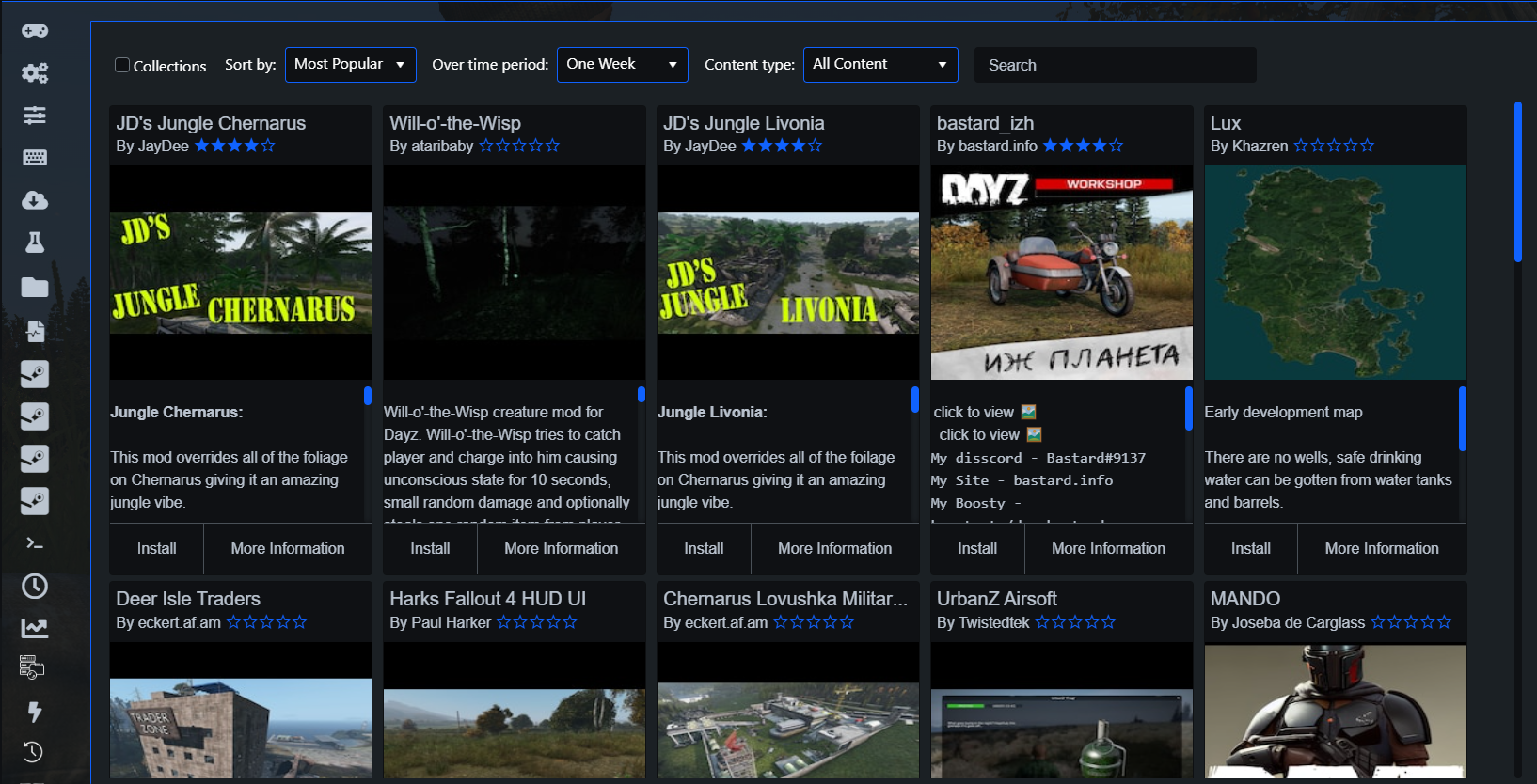Click the second 'click to view' image icon
1537x784 pixels.
(1034, 434)
